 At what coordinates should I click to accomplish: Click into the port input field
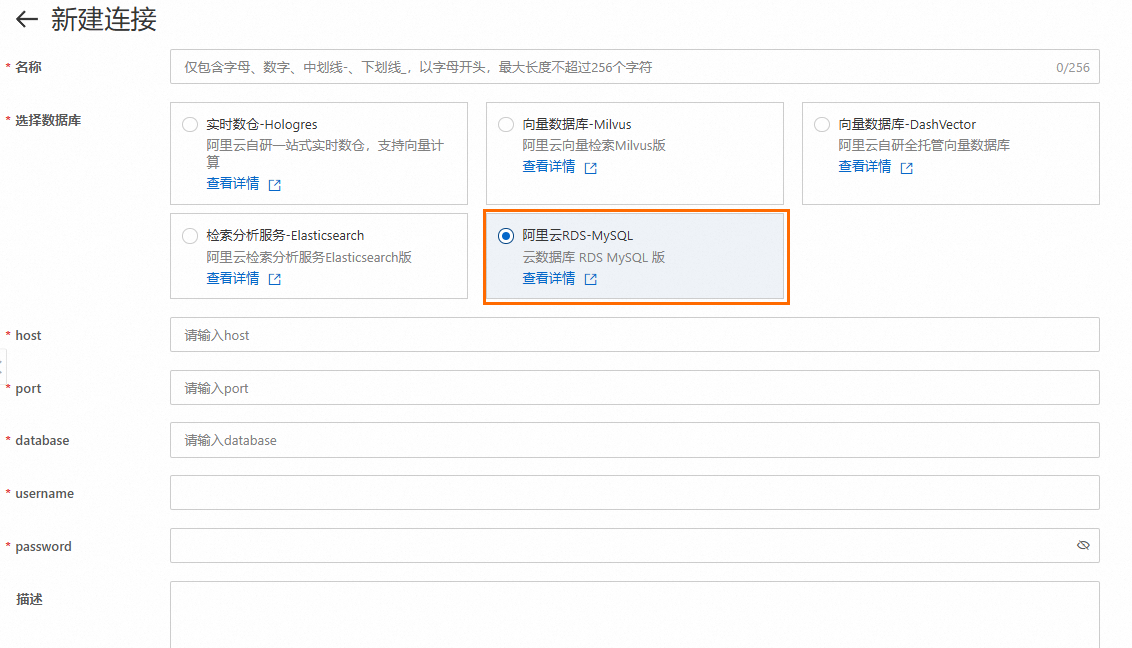pos(635,388)
